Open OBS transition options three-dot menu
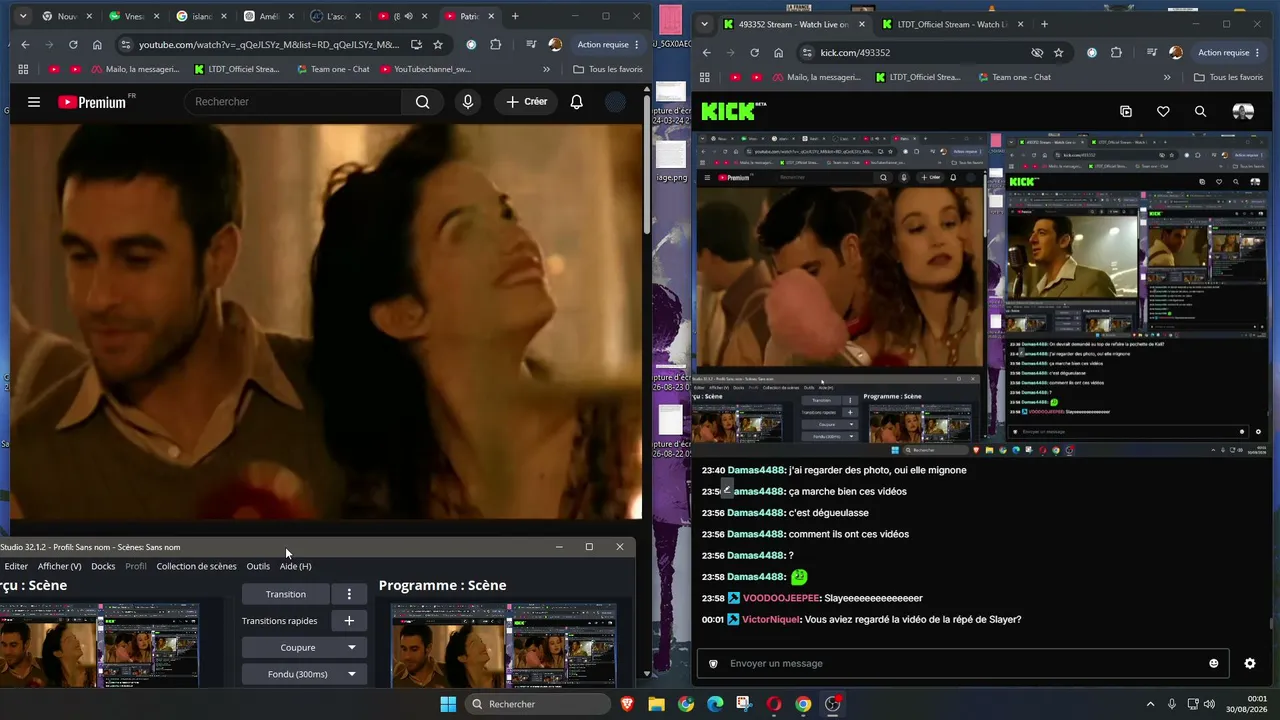The width and height of the screenshot is (1280, 720). coord(349,594)
